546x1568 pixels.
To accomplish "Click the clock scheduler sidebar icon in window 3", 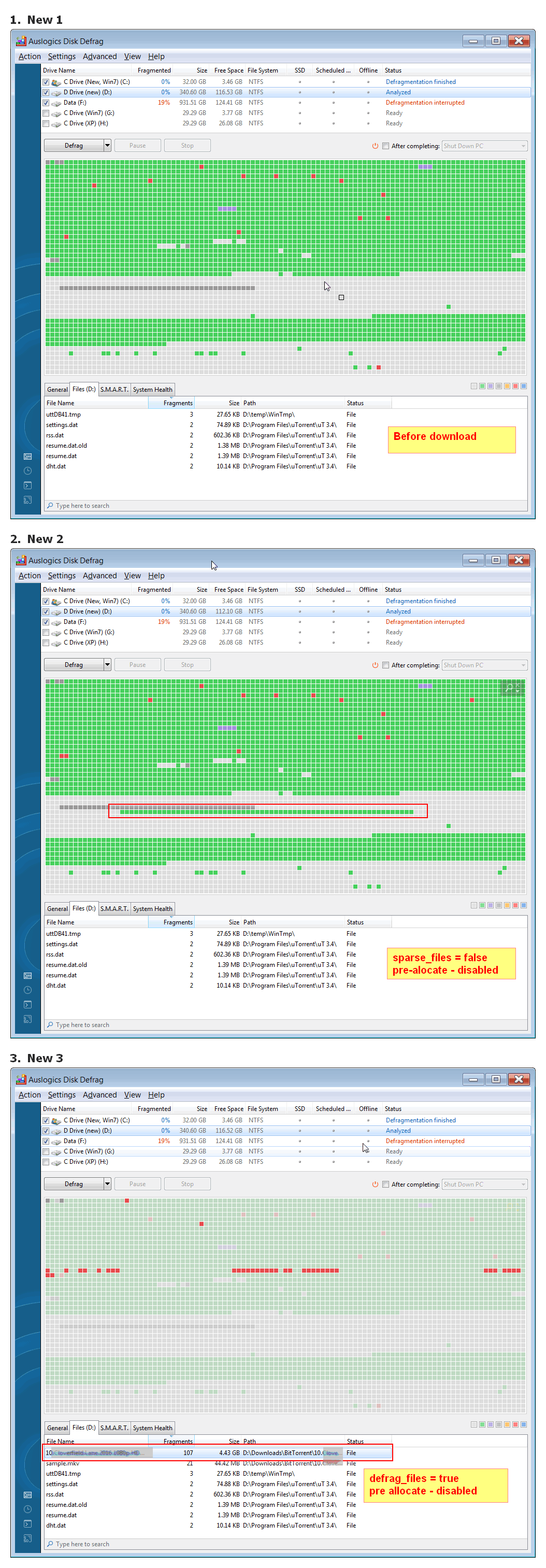I will (x=27, y=1509).
